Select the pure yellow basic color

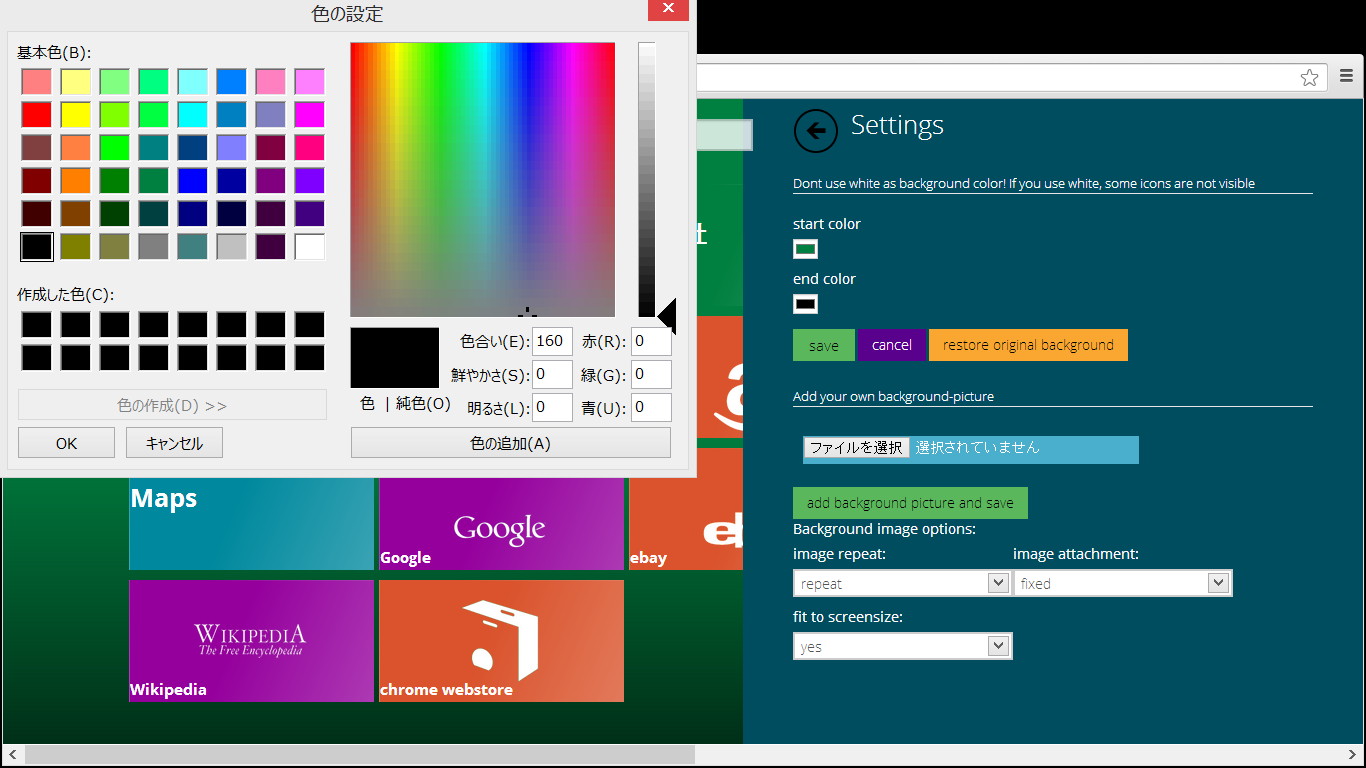(x=76, y=115)
